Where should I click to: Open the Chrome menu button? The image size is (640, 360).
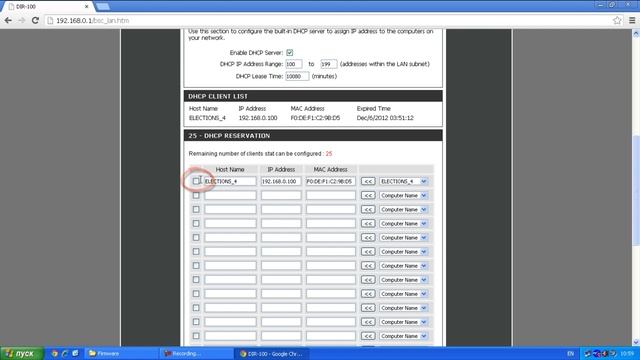pos(632,20)
